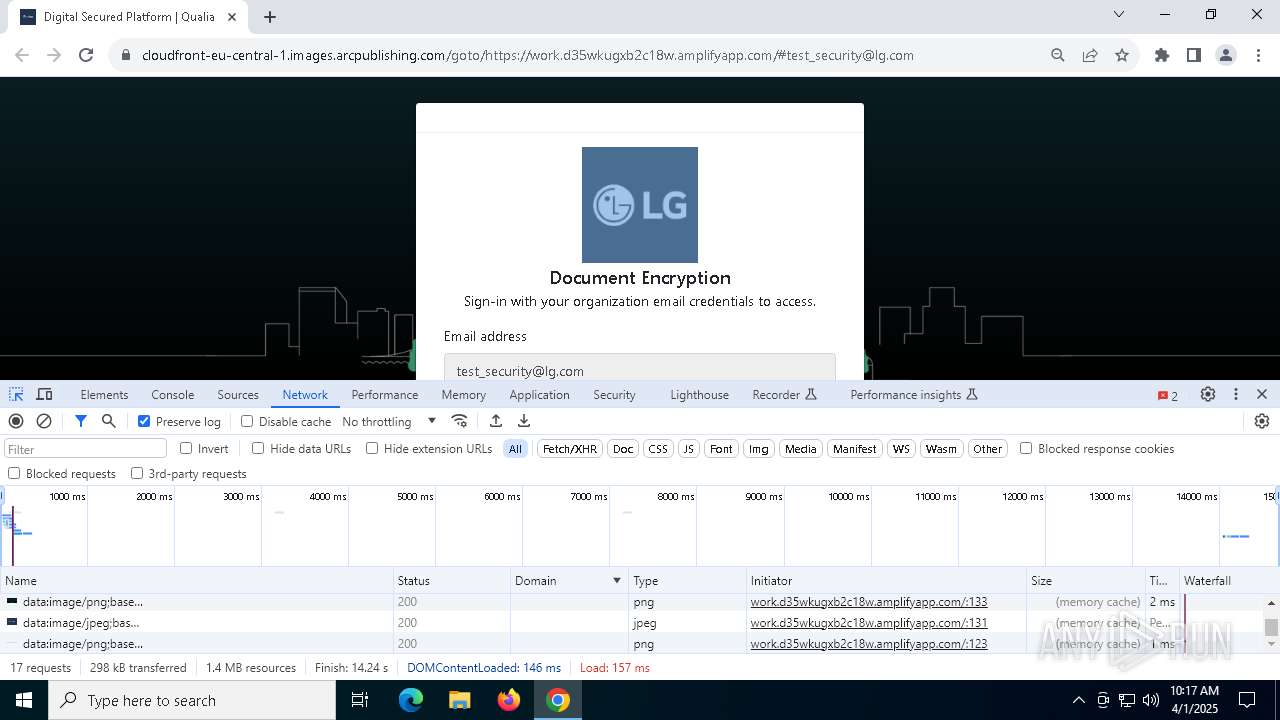Import a HAR file
This screenshot has width=1280, height=720.
pyautogui.click(x=496, y=422)
